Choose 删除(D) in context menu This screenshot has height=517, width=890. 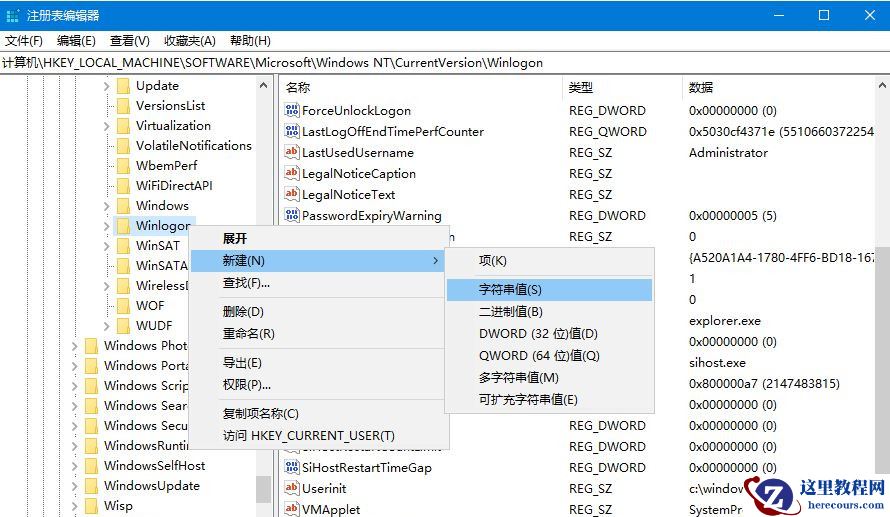click(319, 312)
